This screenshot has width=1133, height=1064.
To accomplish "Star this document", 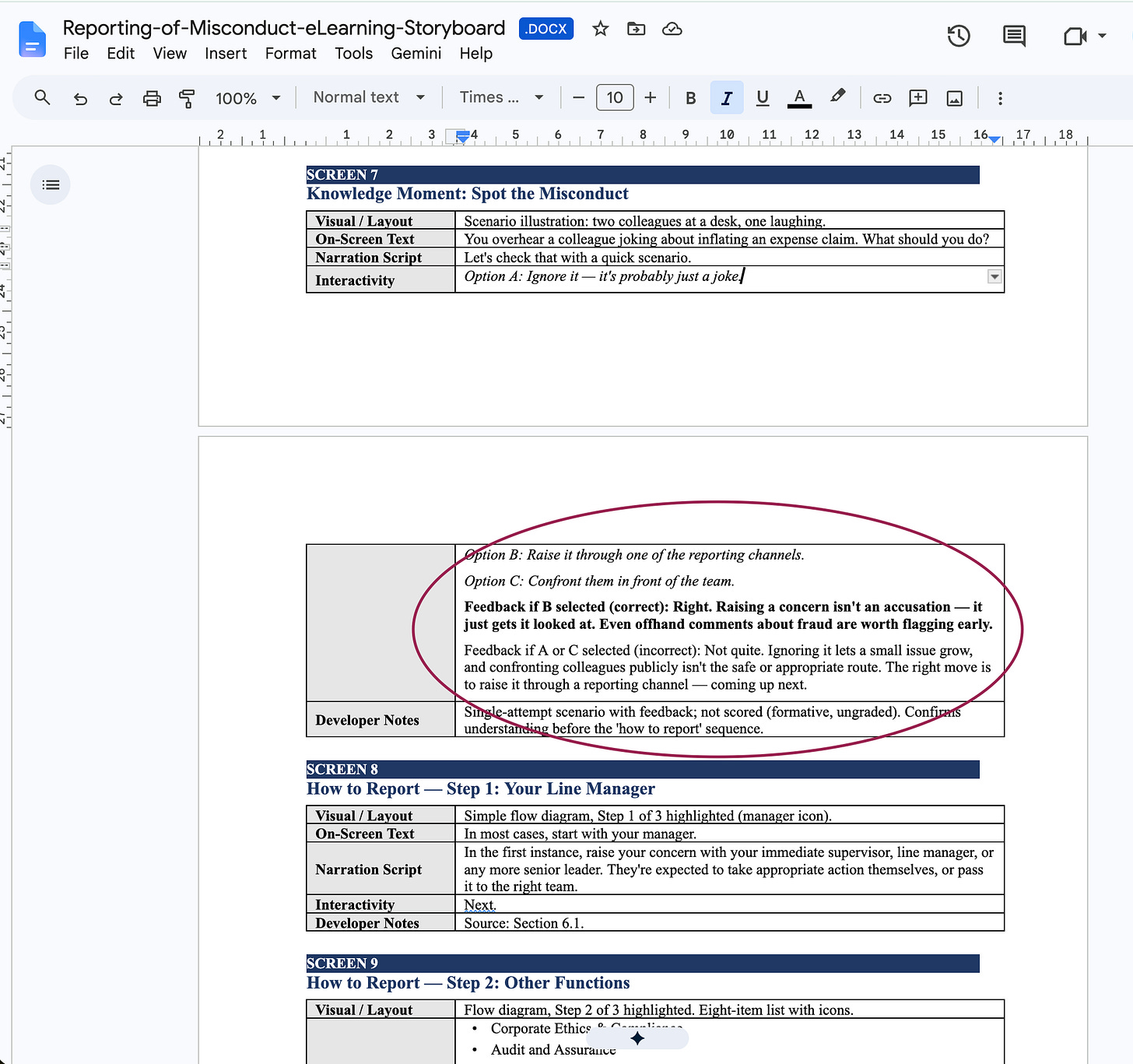I will click(600, 29).
